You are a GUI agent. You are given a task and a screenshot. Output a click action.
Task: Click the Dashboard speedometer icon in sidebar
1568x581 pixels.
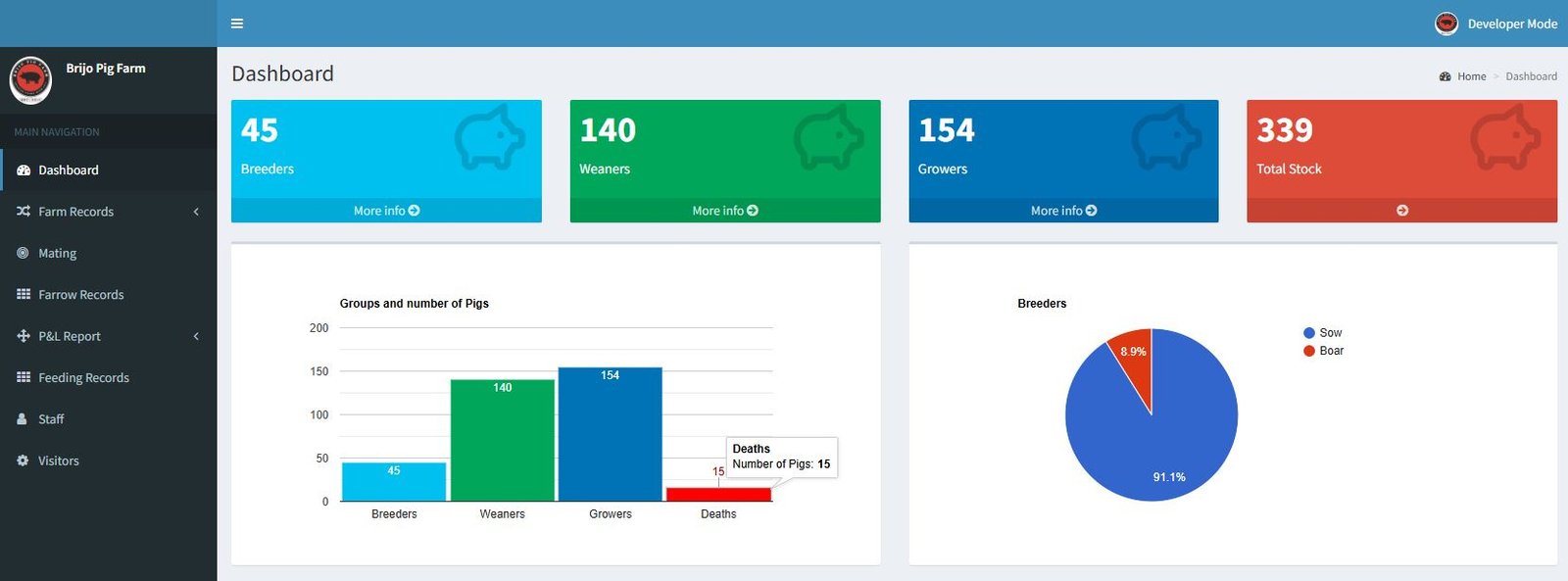(x=24, y=169)
